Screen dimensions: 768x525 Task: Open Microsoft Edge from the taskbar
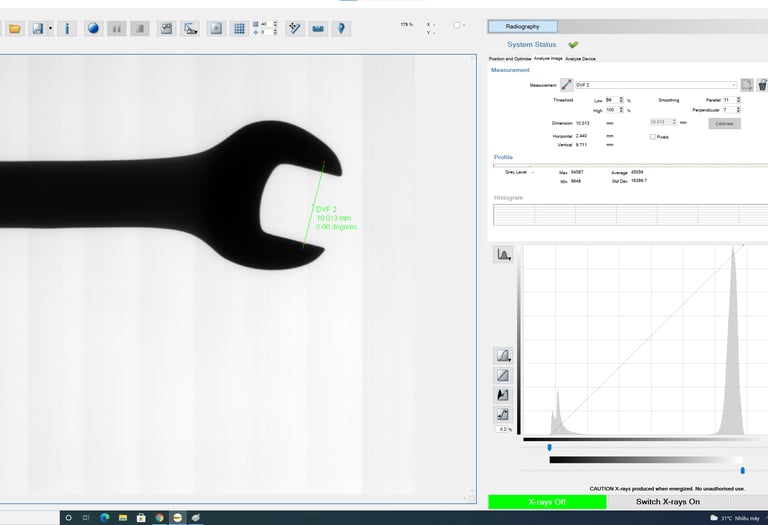point(104,518)
